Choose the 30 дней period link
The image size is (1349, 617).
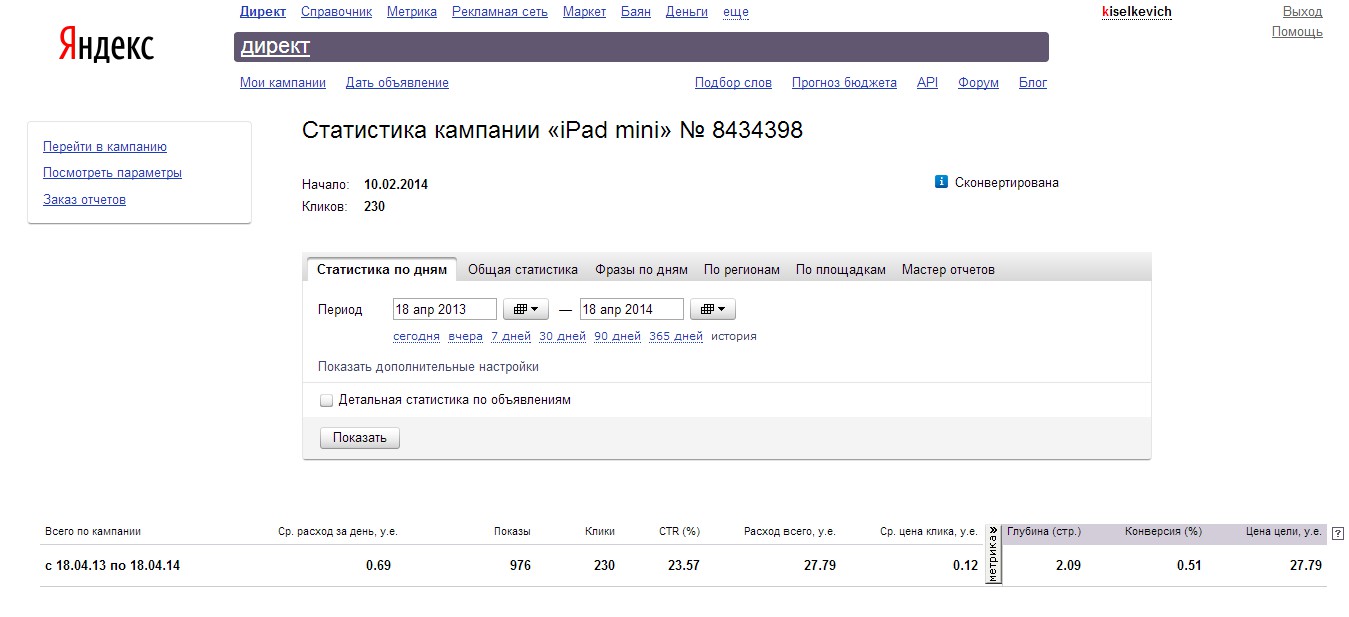coord(562,336)
